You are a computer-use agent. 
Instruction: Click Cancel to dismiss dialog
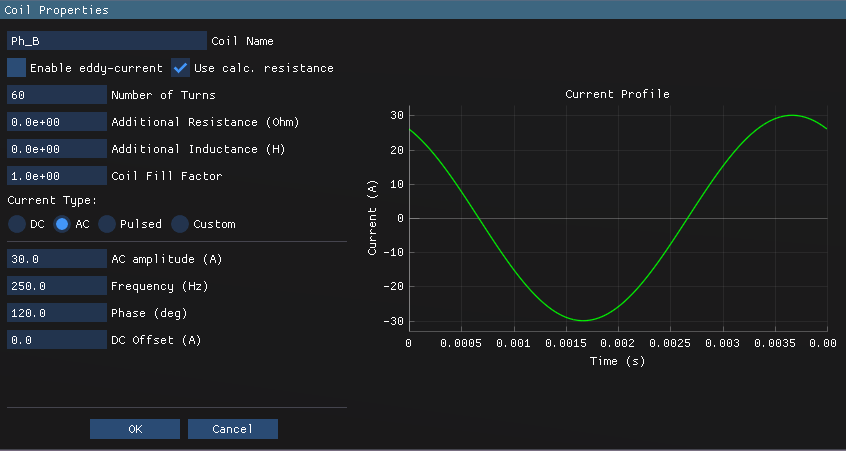click(233, 429)
